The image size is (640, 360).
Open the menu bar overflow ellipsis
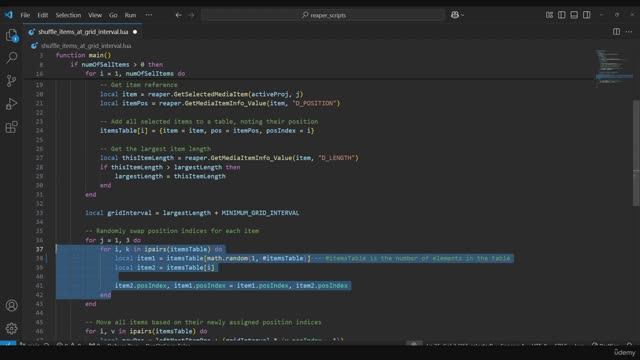click(149, 15)
